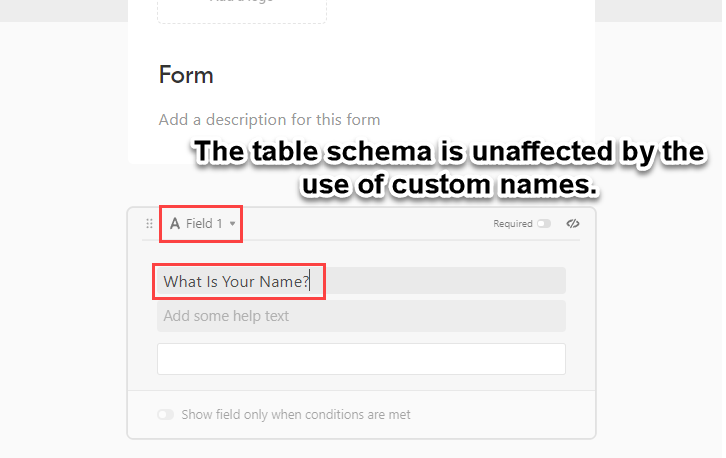This screenshot has height=458, width=726.
Task: Click the blank header strip between Field 1 and Required
Action: 366,224
